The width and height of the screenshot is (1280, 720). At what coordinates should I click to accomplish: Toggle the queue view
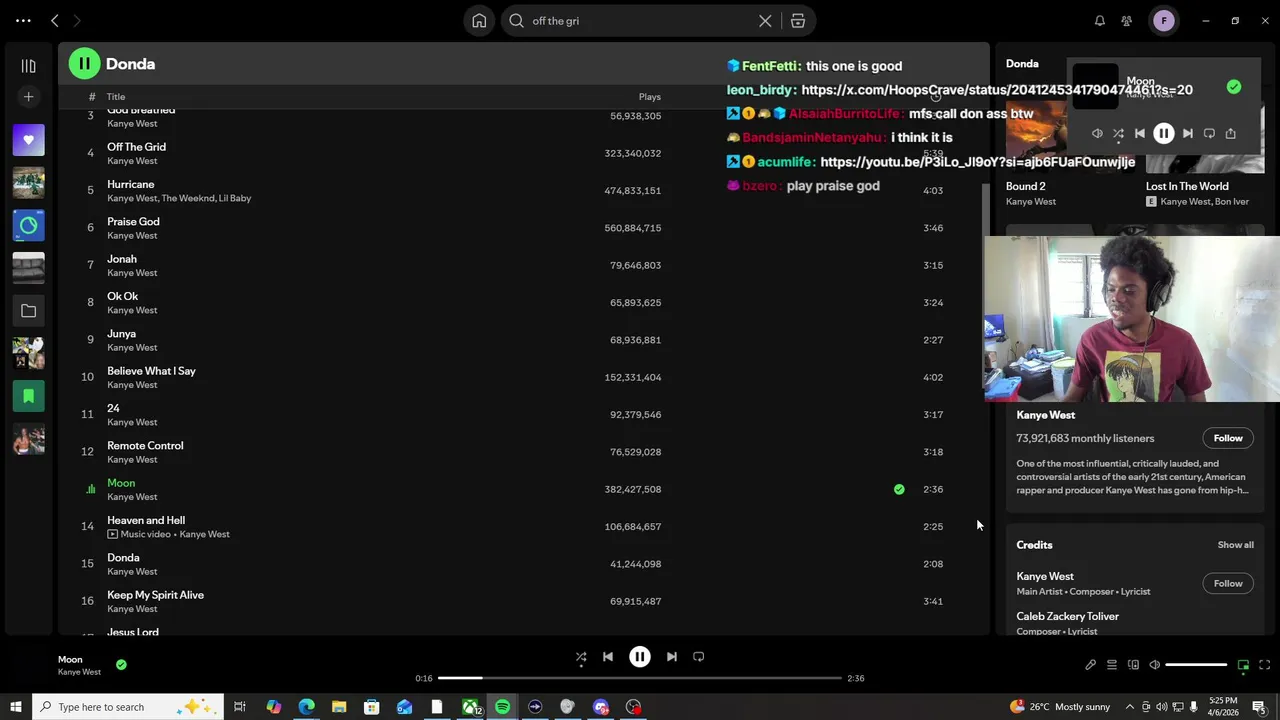click(1112, 665)
